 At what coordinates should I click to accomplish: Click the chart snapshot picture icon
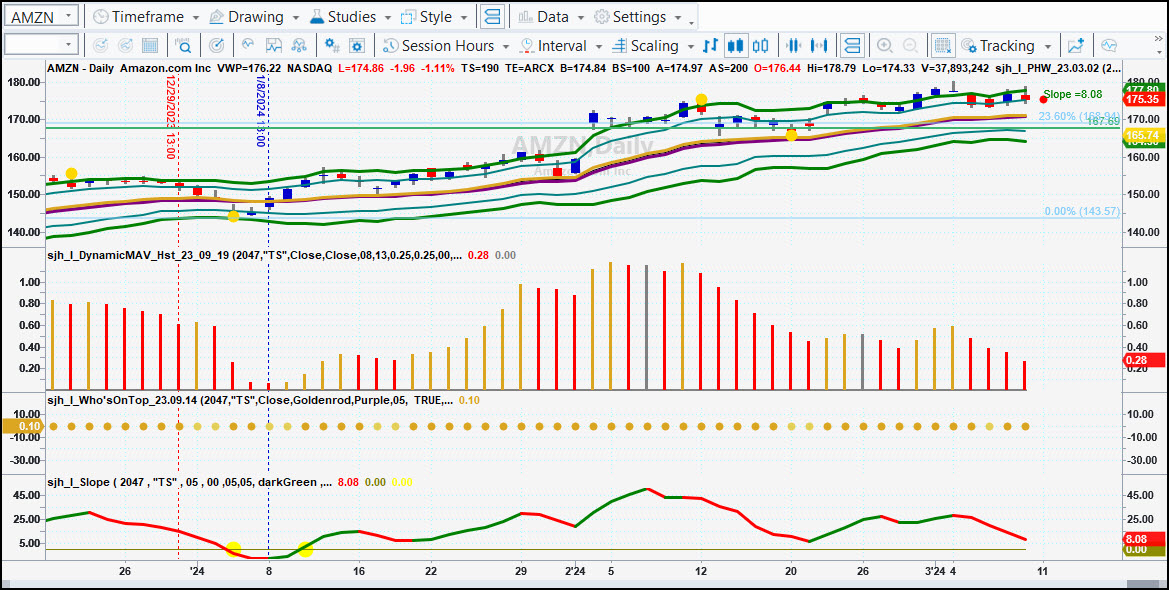tap(274, 46)
